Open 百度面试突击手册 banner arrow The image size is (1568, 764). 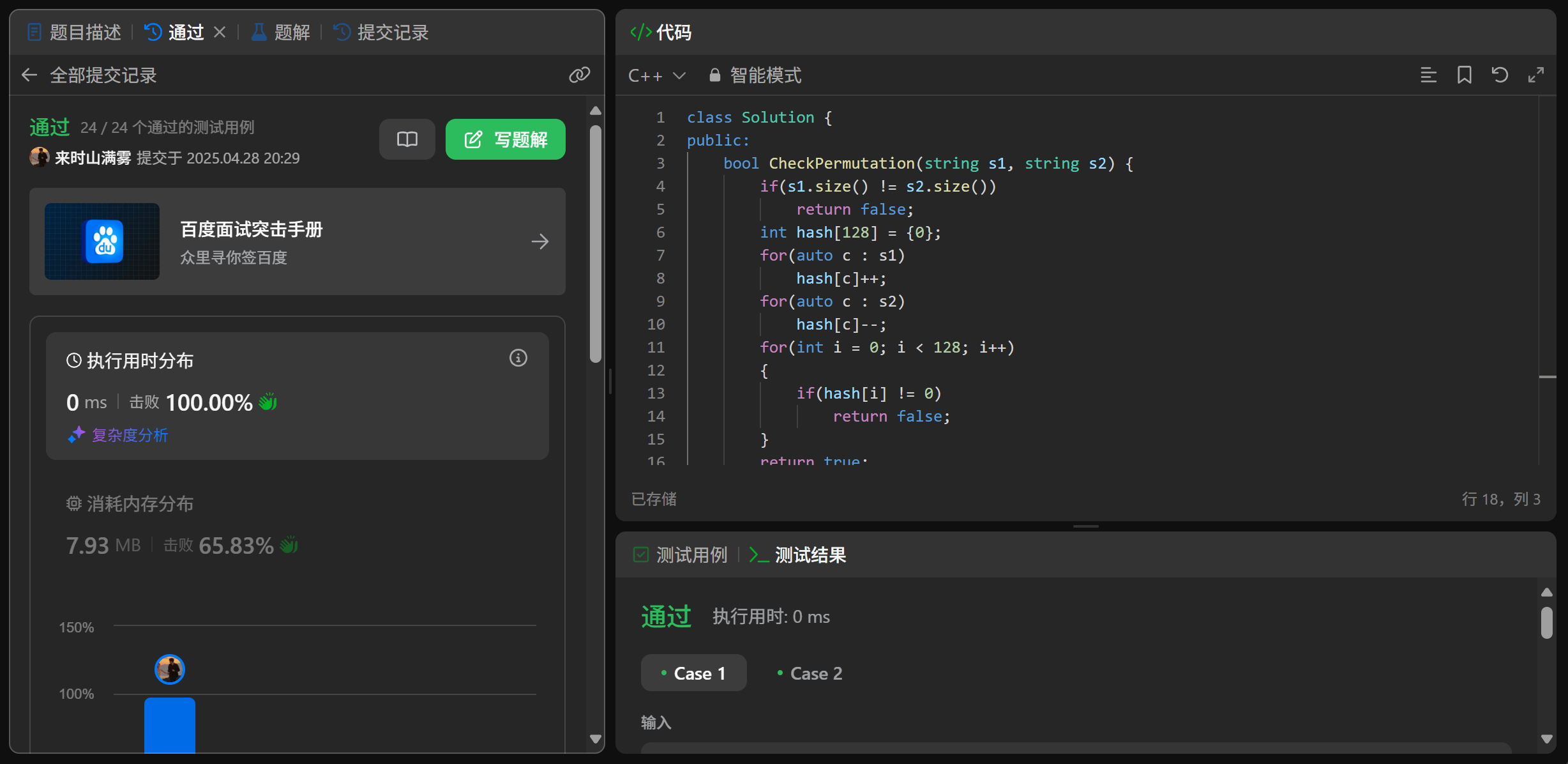pos(539,241)
